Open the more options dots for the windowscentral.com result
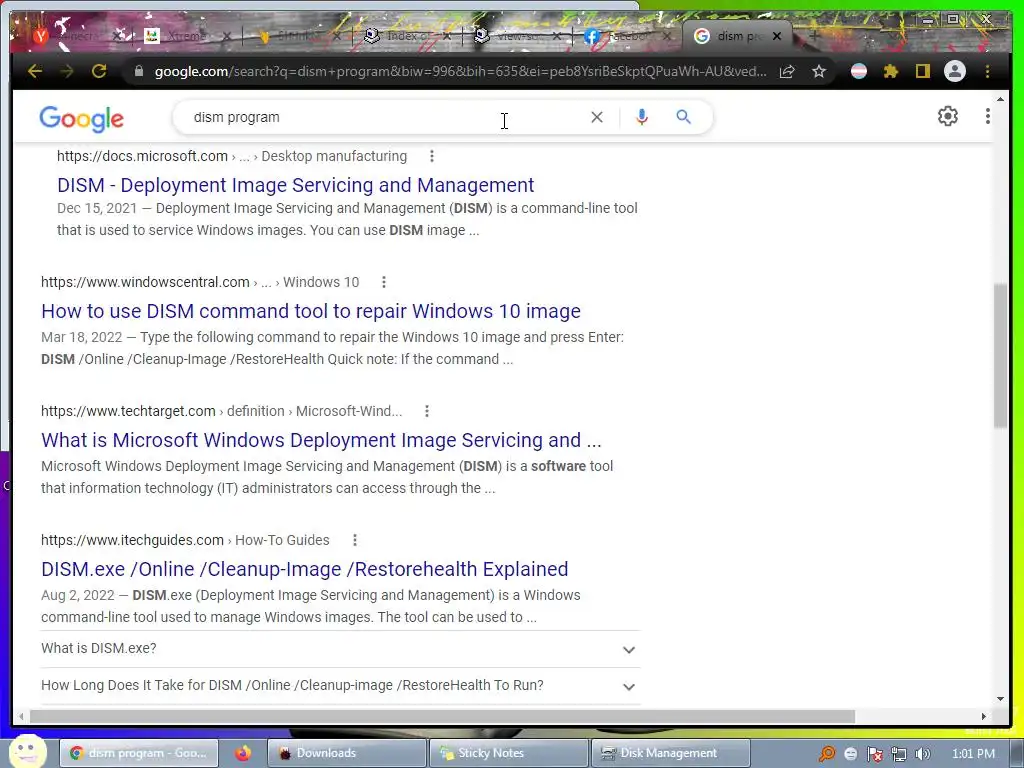 [384, 282]
